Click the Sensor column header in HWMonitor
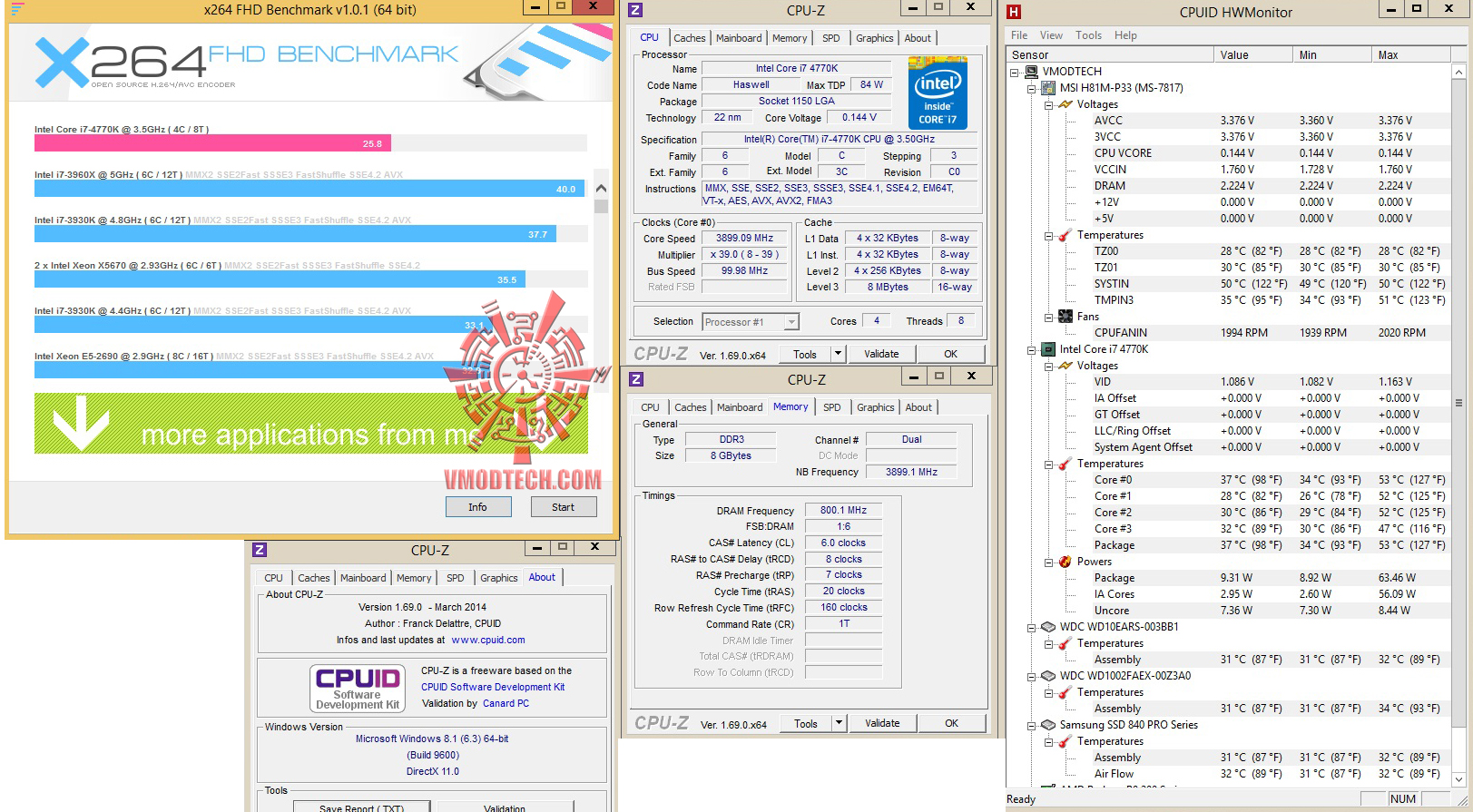This screenshot has height=812, width=1473. click(1111, 55)
